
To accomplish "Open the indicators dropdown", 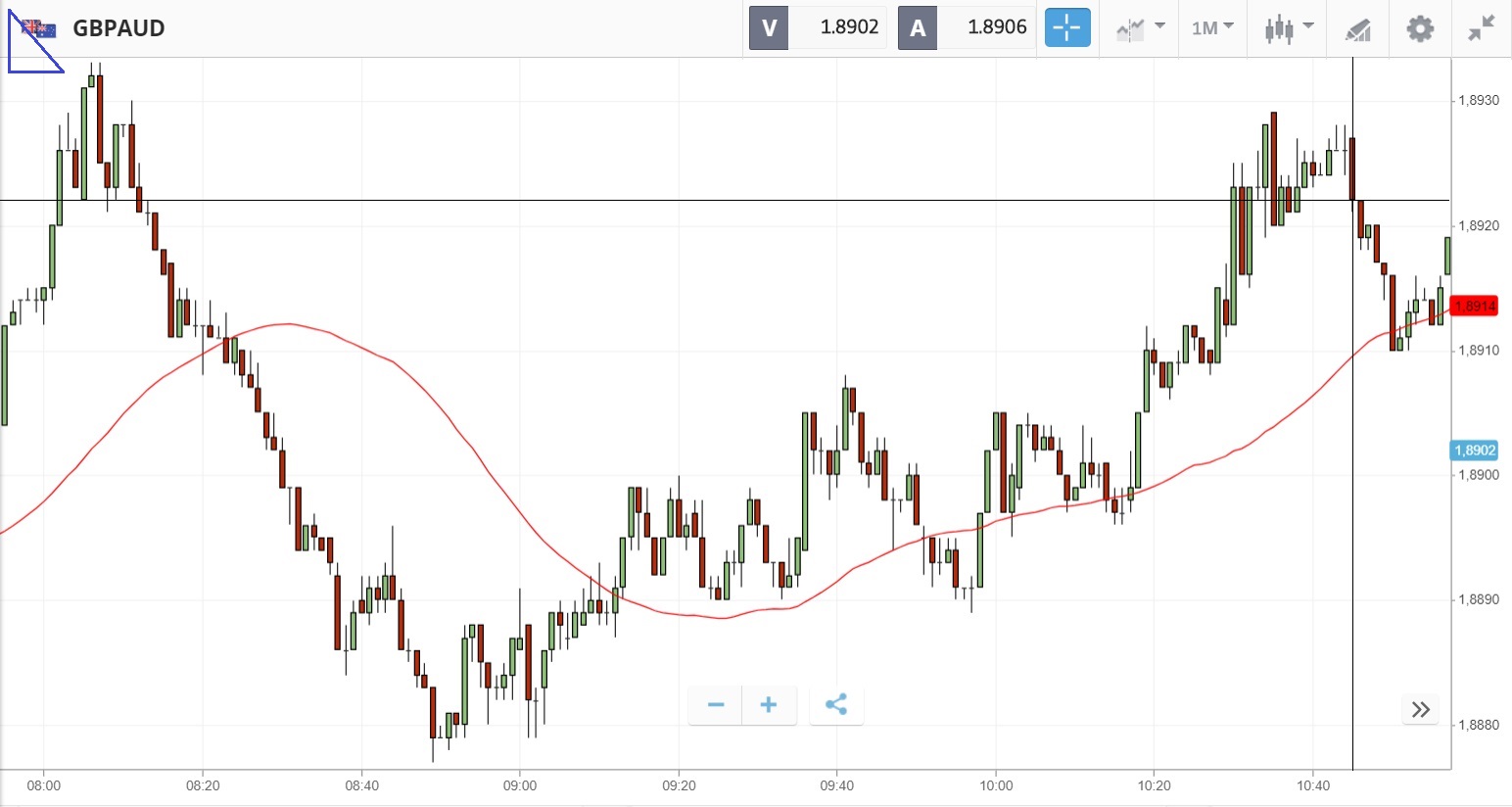I will [1140, 28].
